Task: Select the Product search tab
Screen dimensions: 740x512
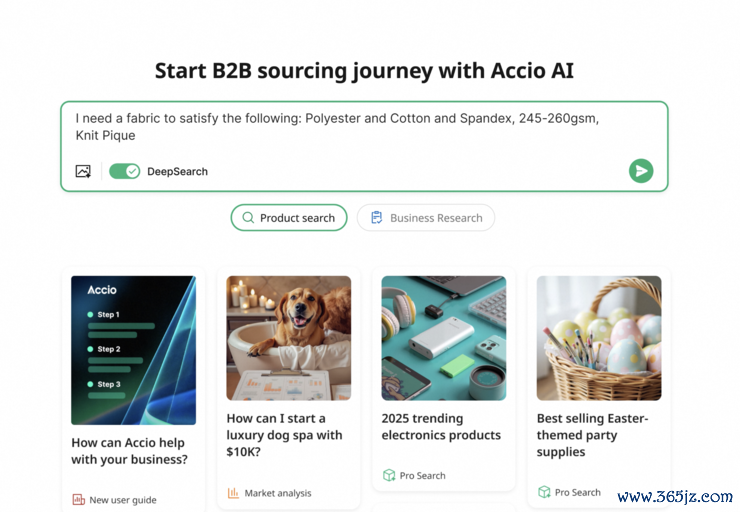Action: pyautogui.click(x=289, y=218)
